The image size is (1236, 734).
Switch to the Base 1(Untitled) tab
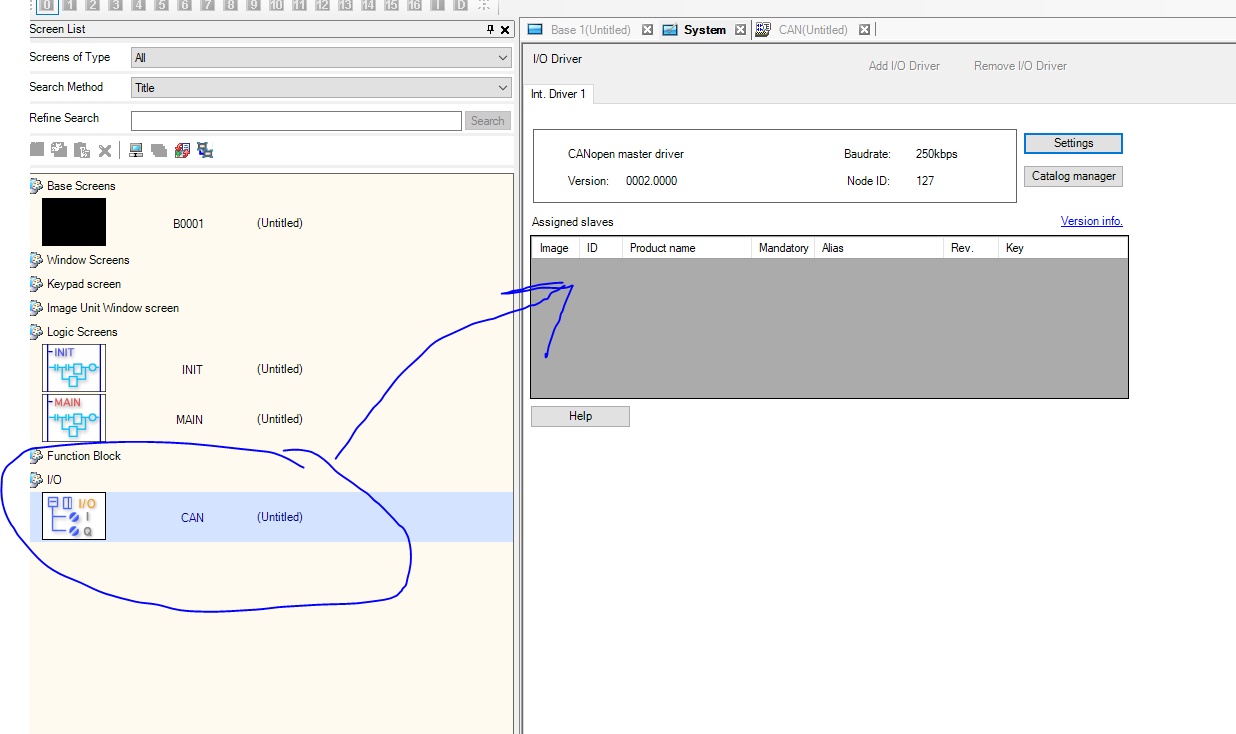tap(590, 30)
